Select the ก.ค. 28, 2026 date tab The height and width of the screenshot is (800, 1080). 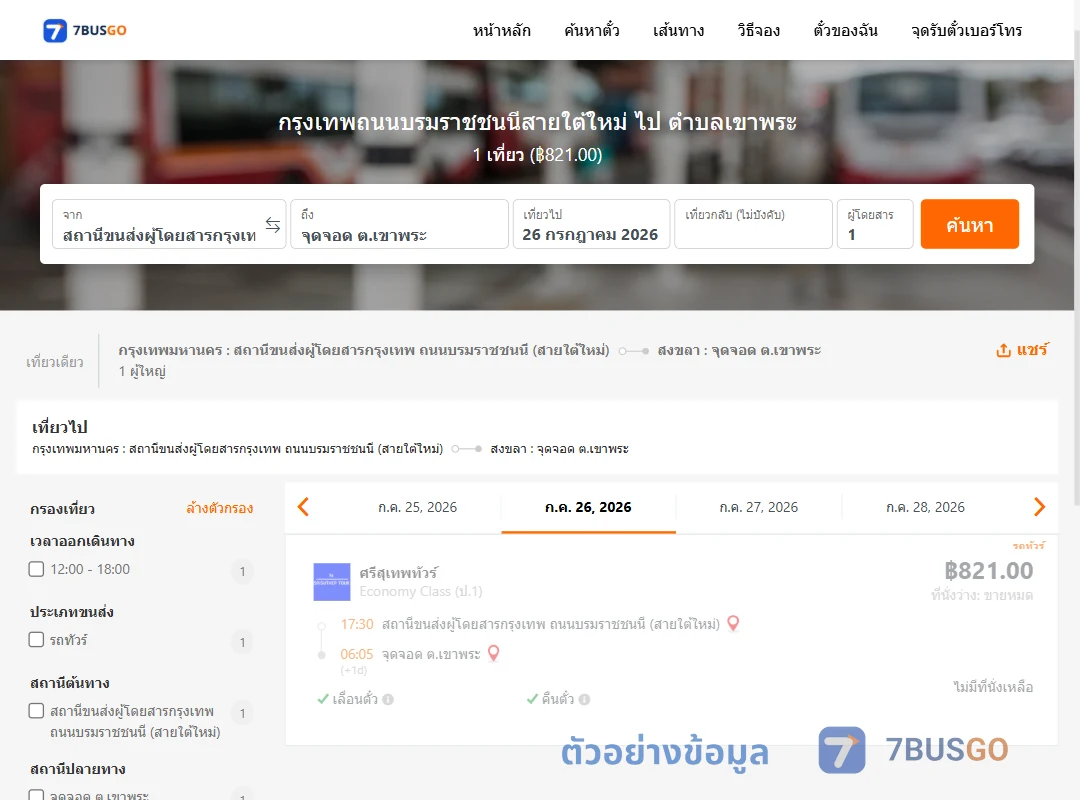925,507
